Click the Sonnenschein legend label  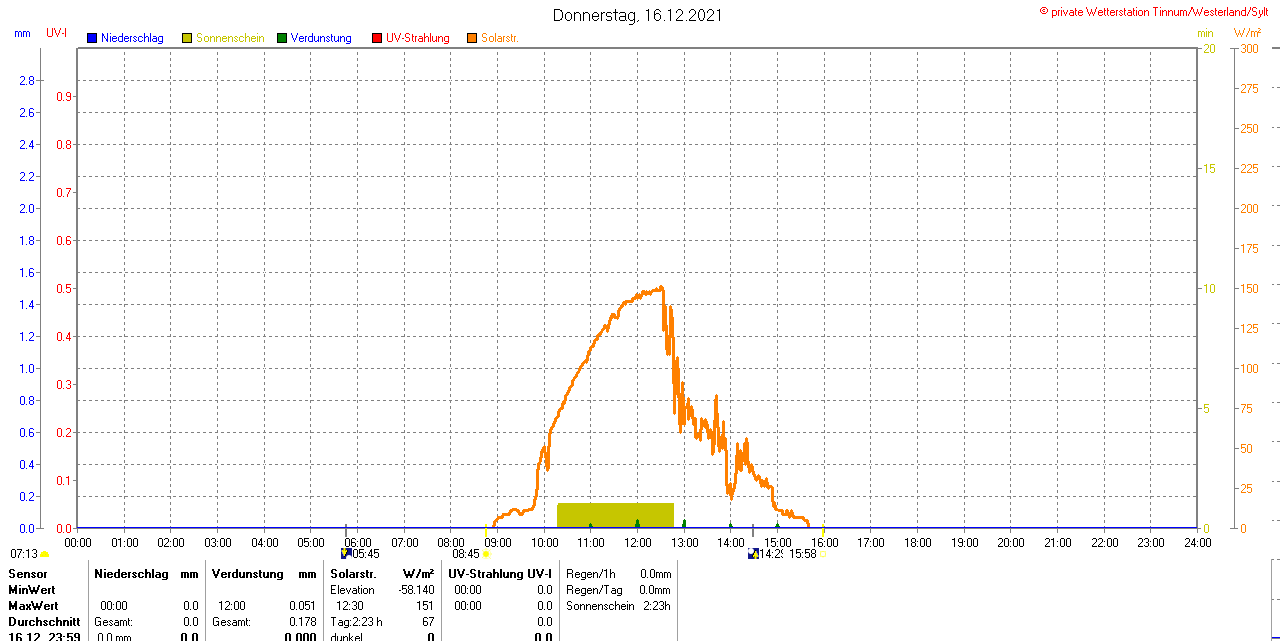[x=230, y=38]
